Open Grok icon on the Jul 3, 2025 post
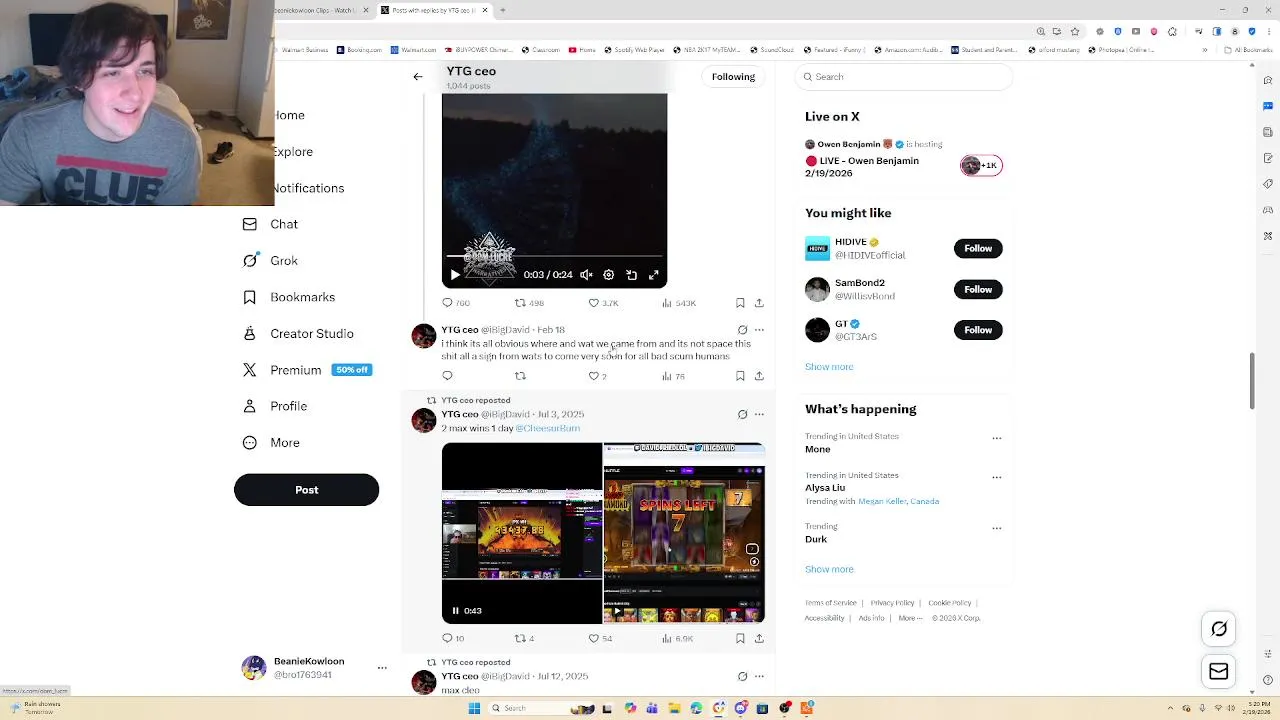The image size is (1280, 720). 742,414
